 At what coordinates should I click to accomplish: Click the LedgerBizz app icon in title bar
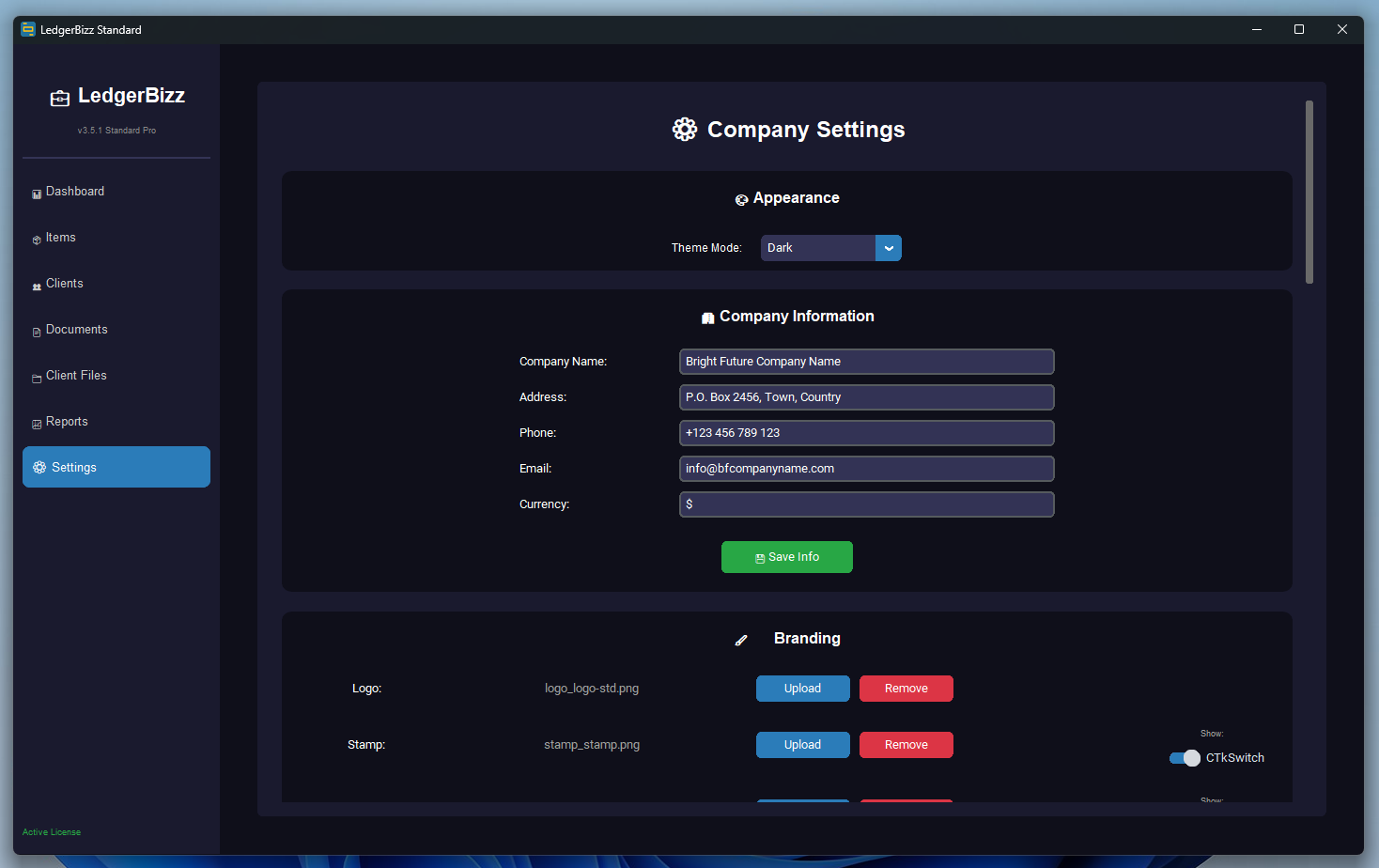(28, 29)
